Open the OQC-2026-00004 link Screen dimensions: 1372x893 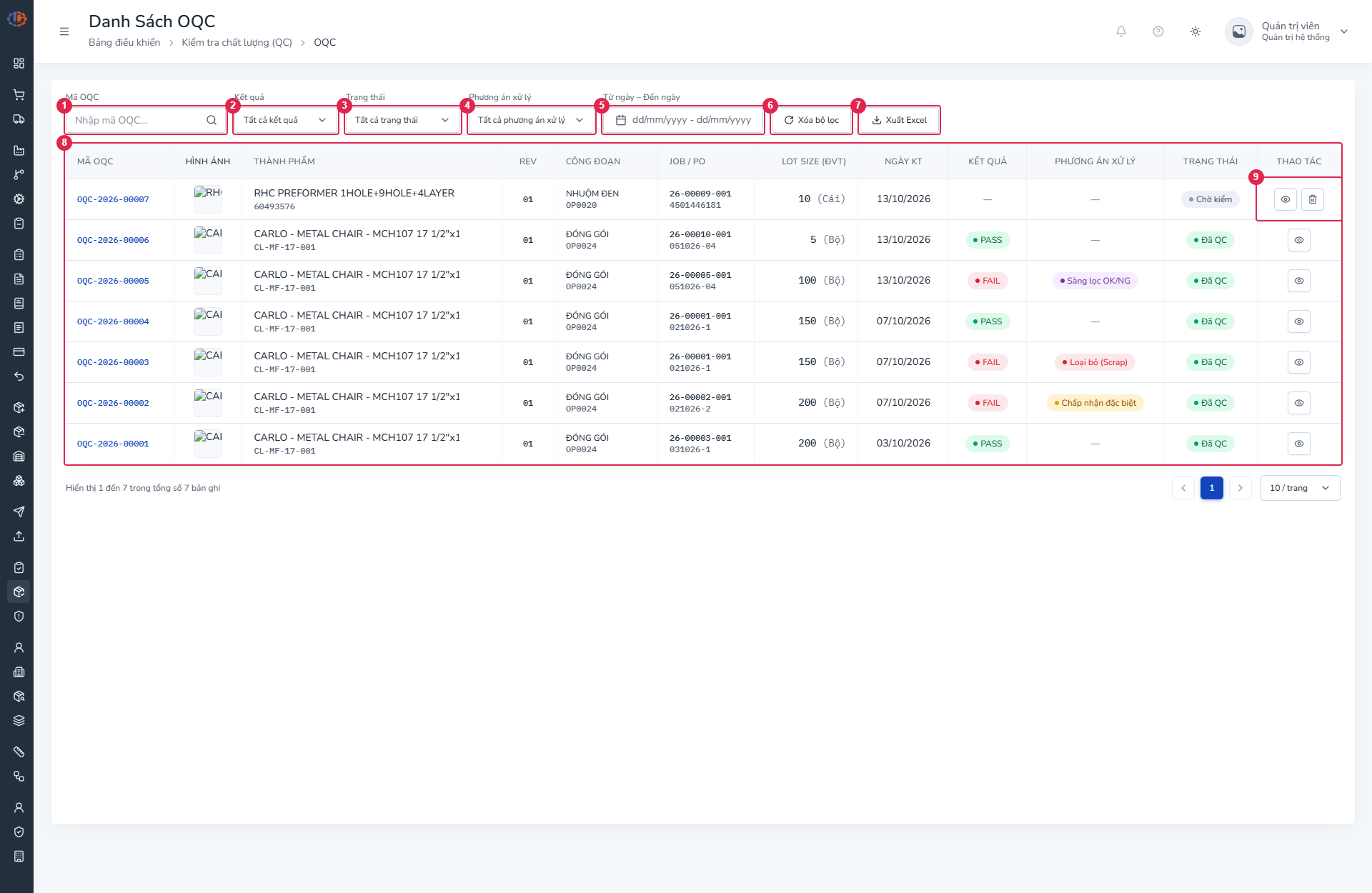113,321
